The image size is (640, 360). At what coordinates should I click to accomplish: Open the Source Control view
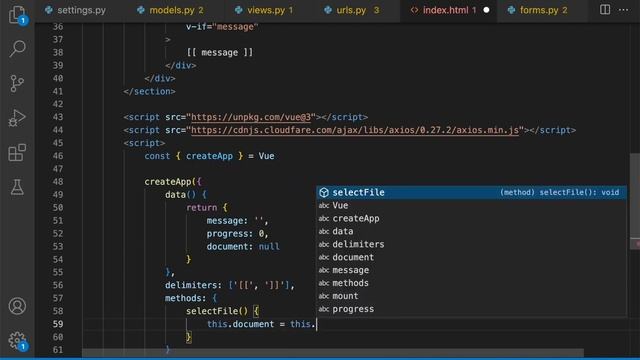[x=17, y=83]
